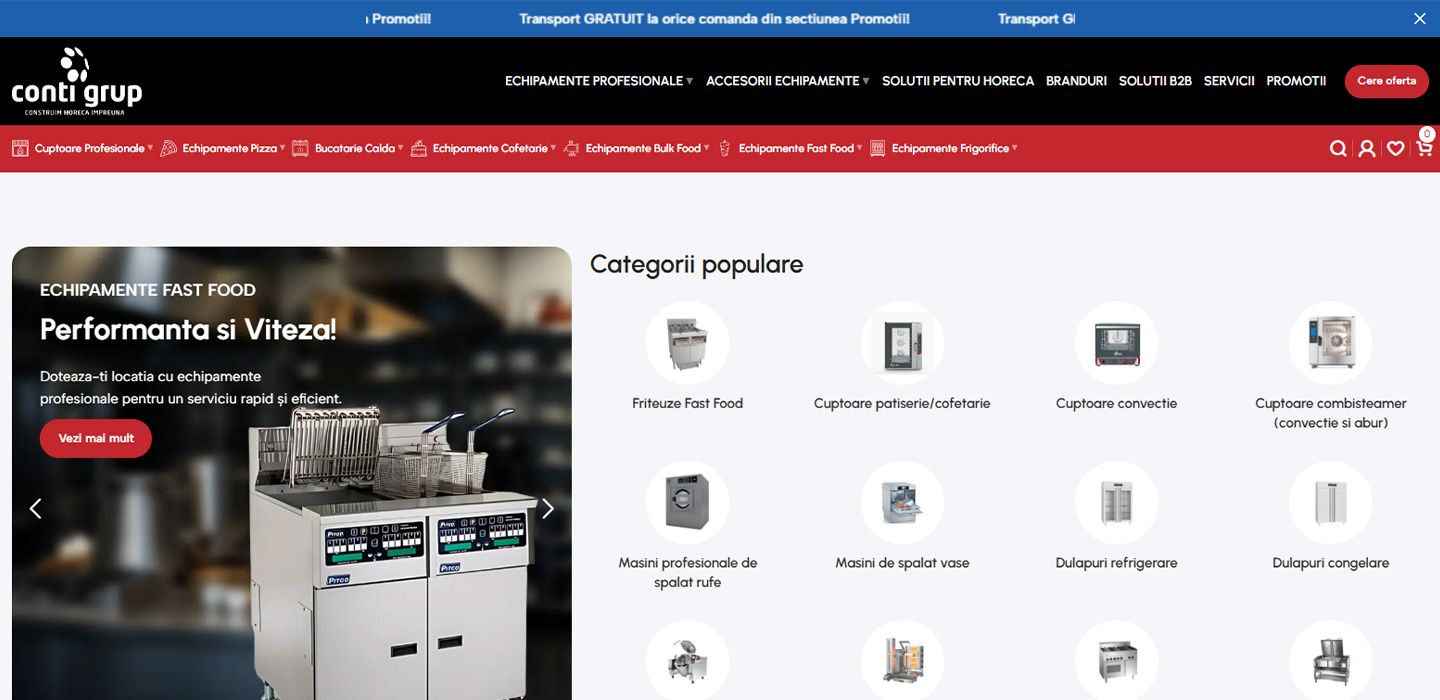1440x700 pixels.
Task: Click the Conti Grup logo
Action: coord(77,81)
